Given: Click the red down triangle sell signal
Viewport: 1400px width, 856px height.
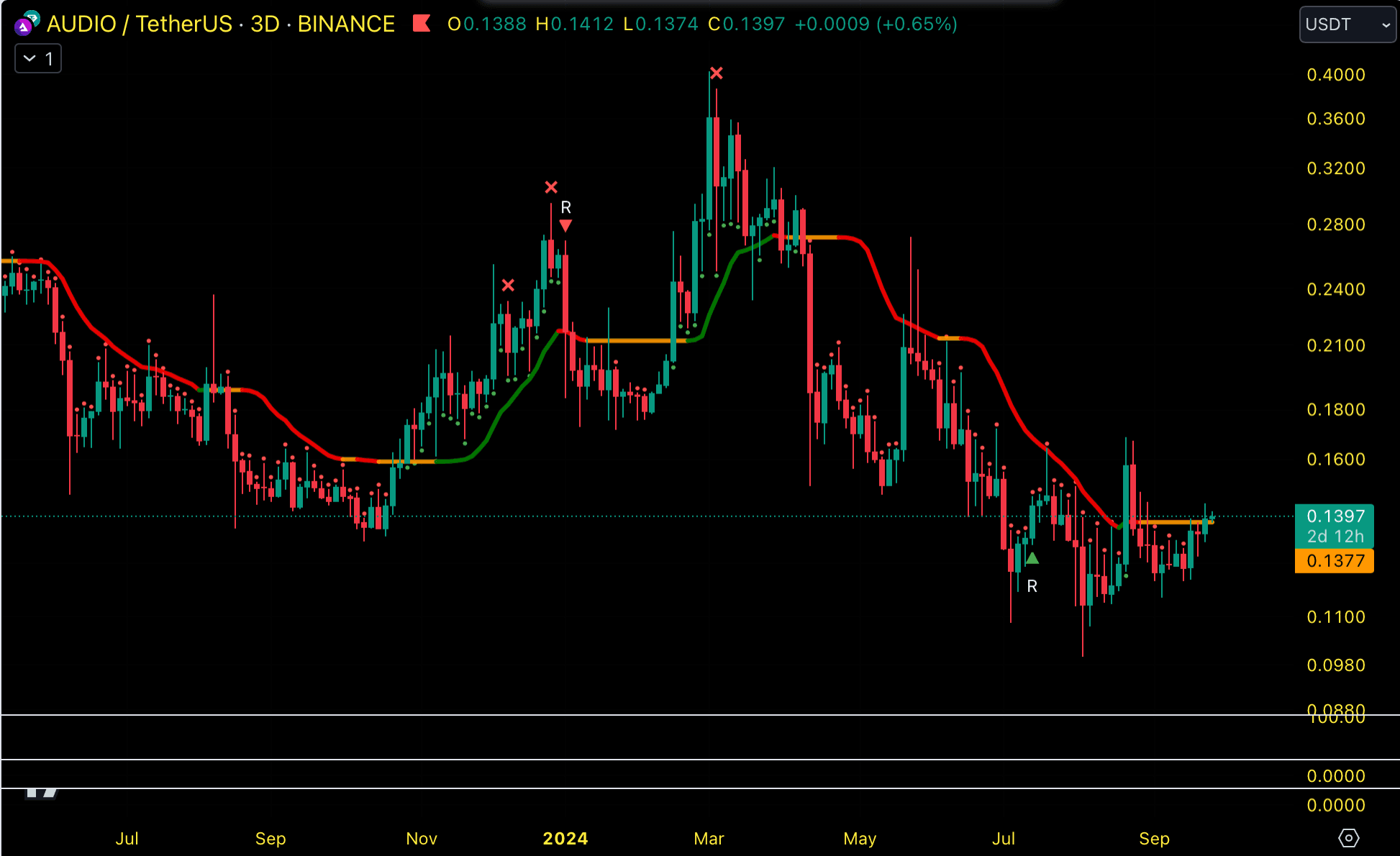Looking at the screenshot, I should (x=565, y=226).
